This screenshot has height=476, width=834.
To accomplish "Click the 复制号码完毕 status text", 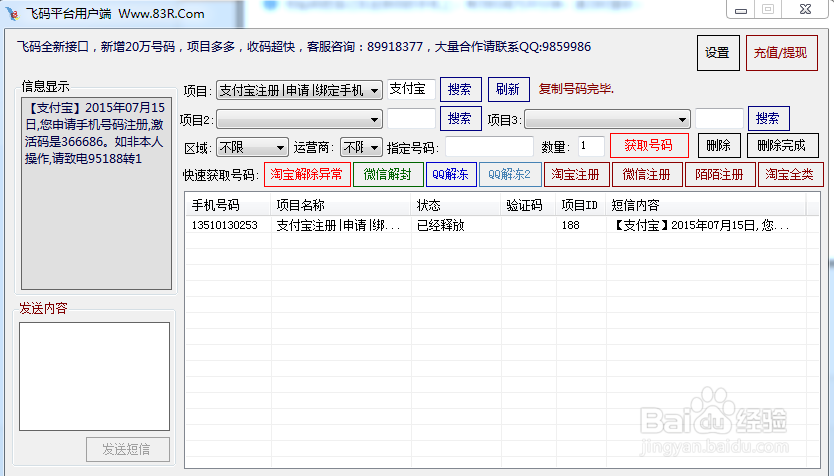I will 577,89.
